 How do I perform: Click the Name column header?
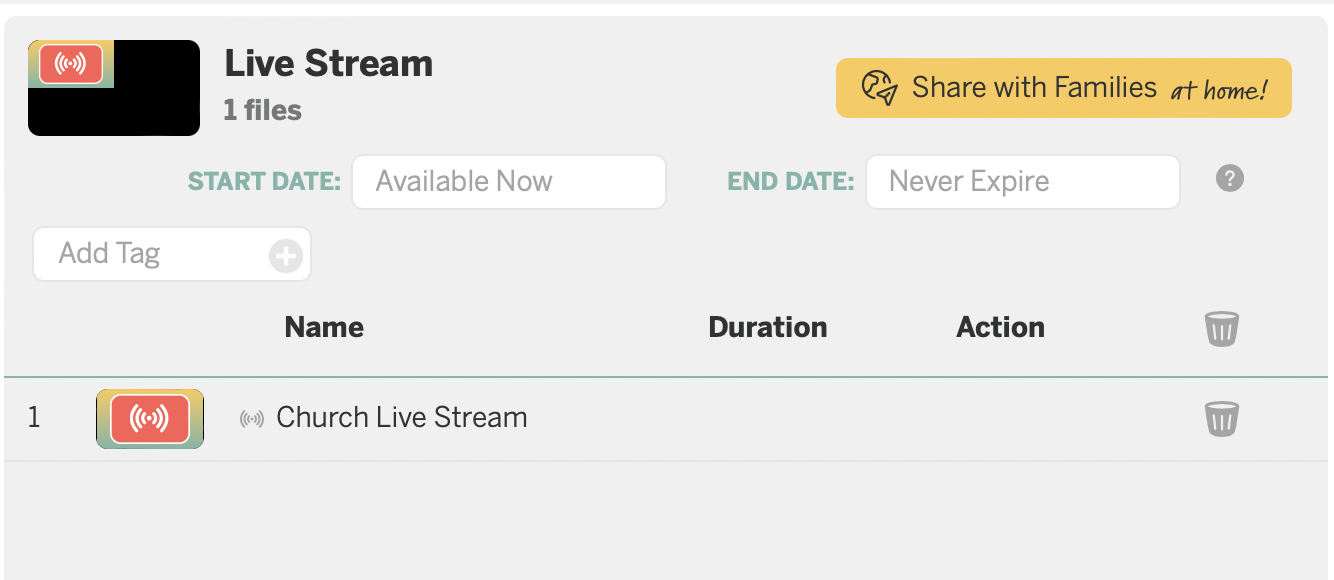click(324, 327)
